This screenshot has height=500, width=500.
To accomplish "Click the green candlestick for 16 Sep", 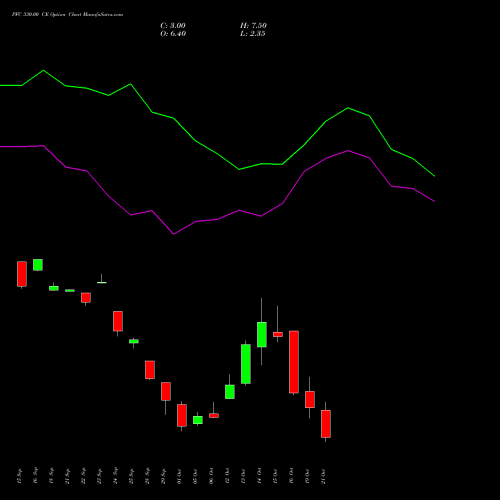I will [38, 265].
